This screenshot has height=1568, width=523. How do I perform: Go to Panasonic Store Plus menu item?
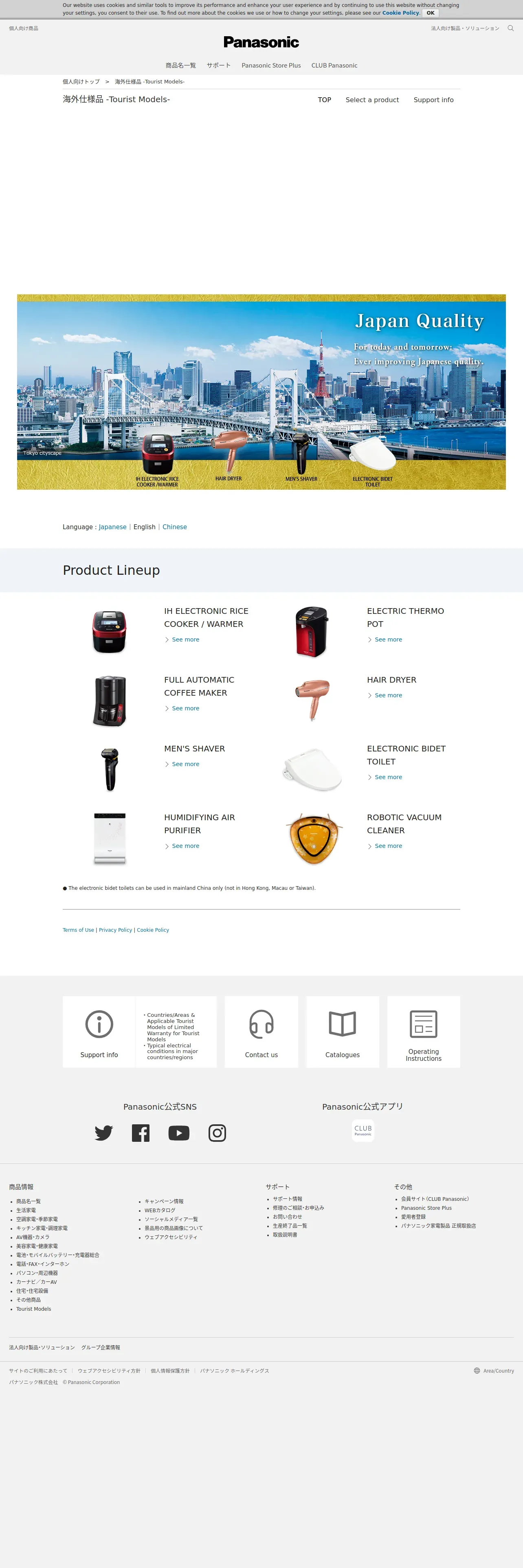(x=271, y=65)
